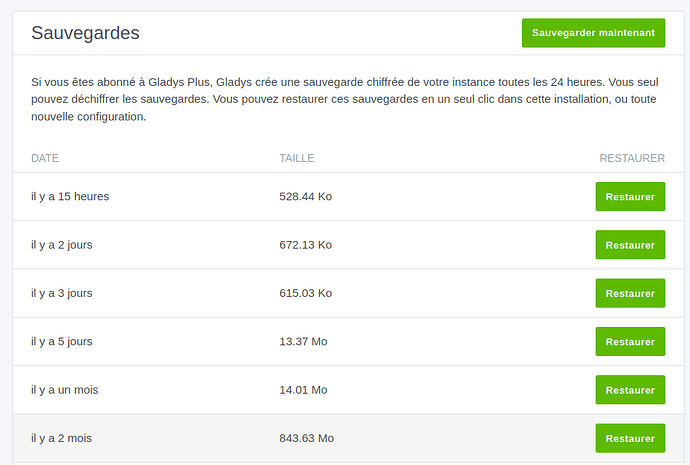Viewport: 690px width, 465px height.
Task: Restore the backup from one month ago
Action: pyautogui.click(x=630, y=389)
